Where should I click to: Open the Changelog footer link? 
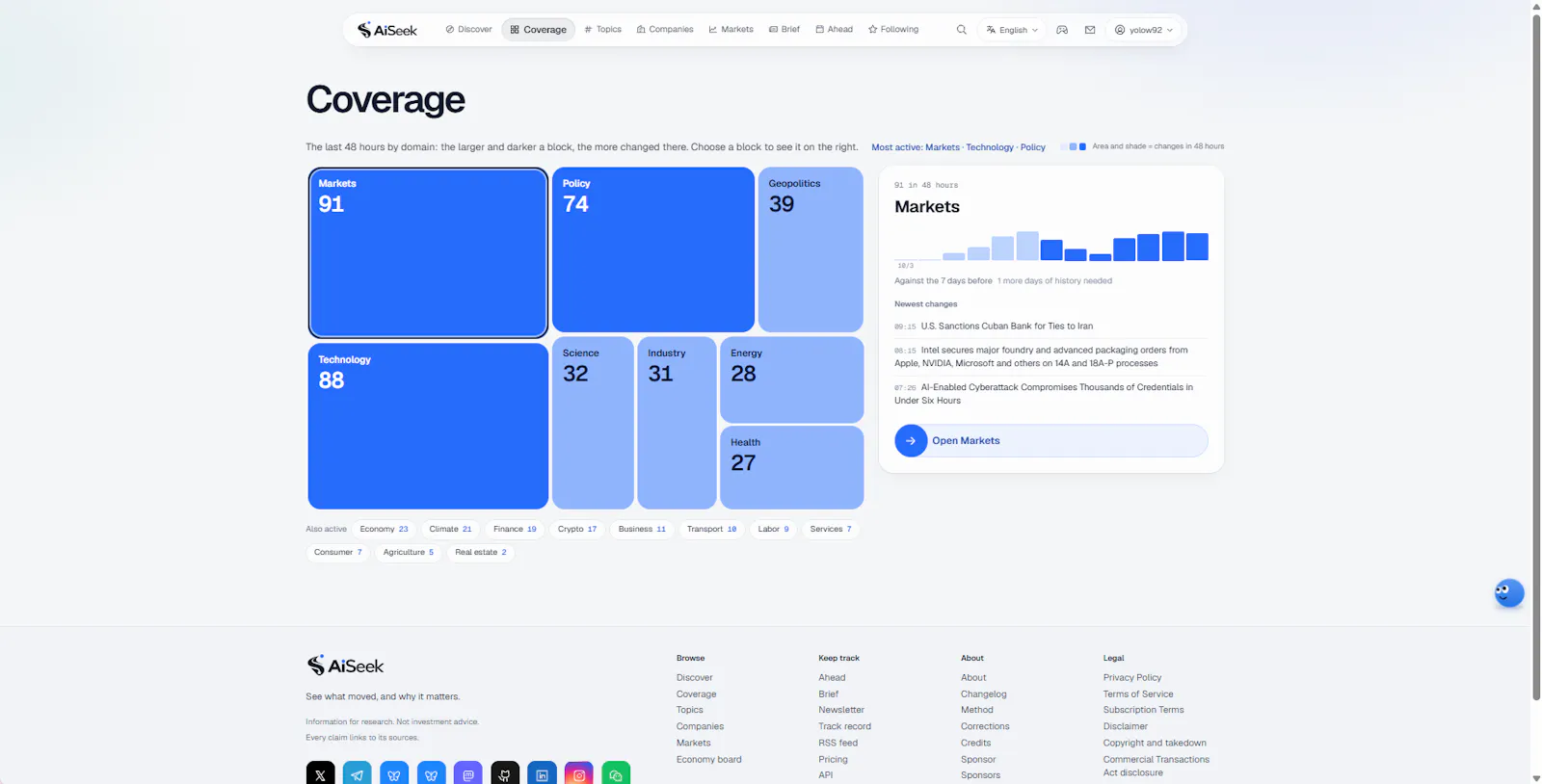(x=983, y=693)
